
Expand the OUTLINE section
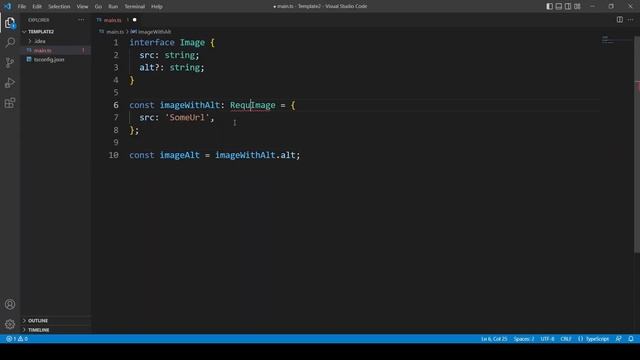56,320
